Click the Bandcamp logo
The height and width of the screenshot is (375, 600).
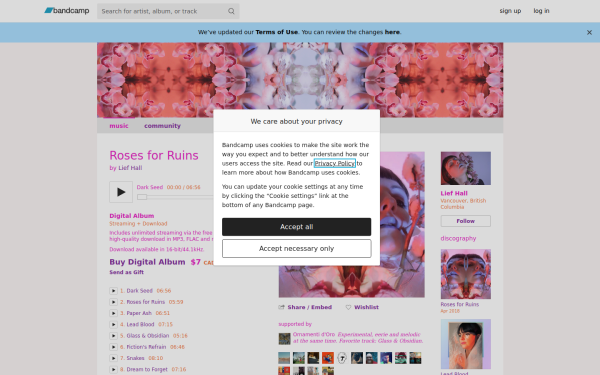[67, 11]
